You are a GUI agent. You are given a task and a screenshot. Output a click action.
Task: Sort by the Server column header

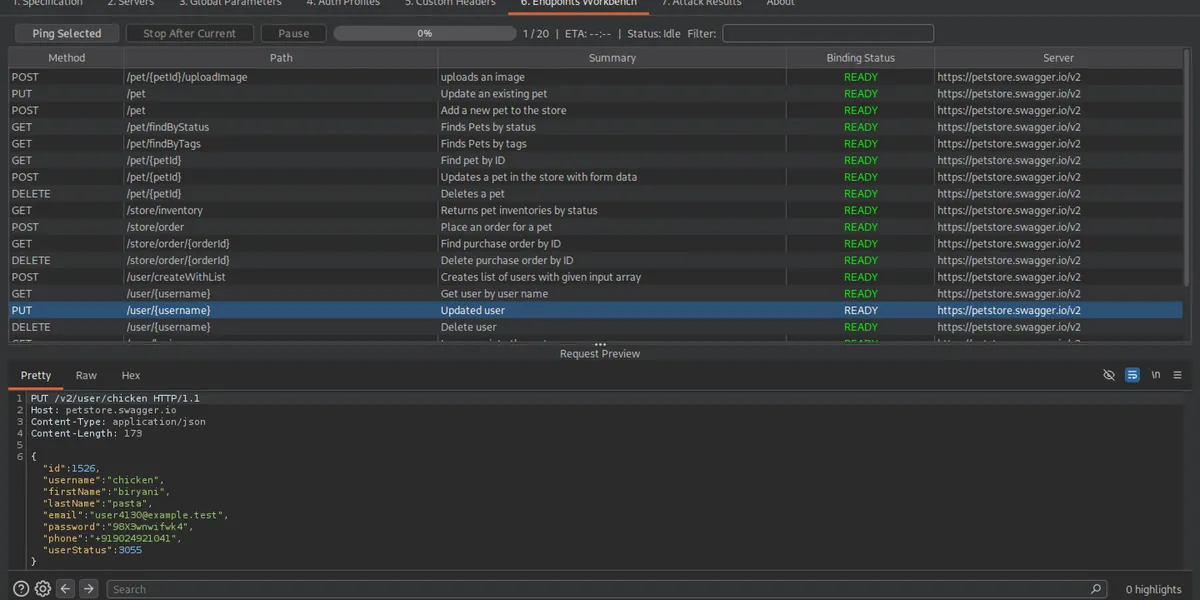[1059, 58]
